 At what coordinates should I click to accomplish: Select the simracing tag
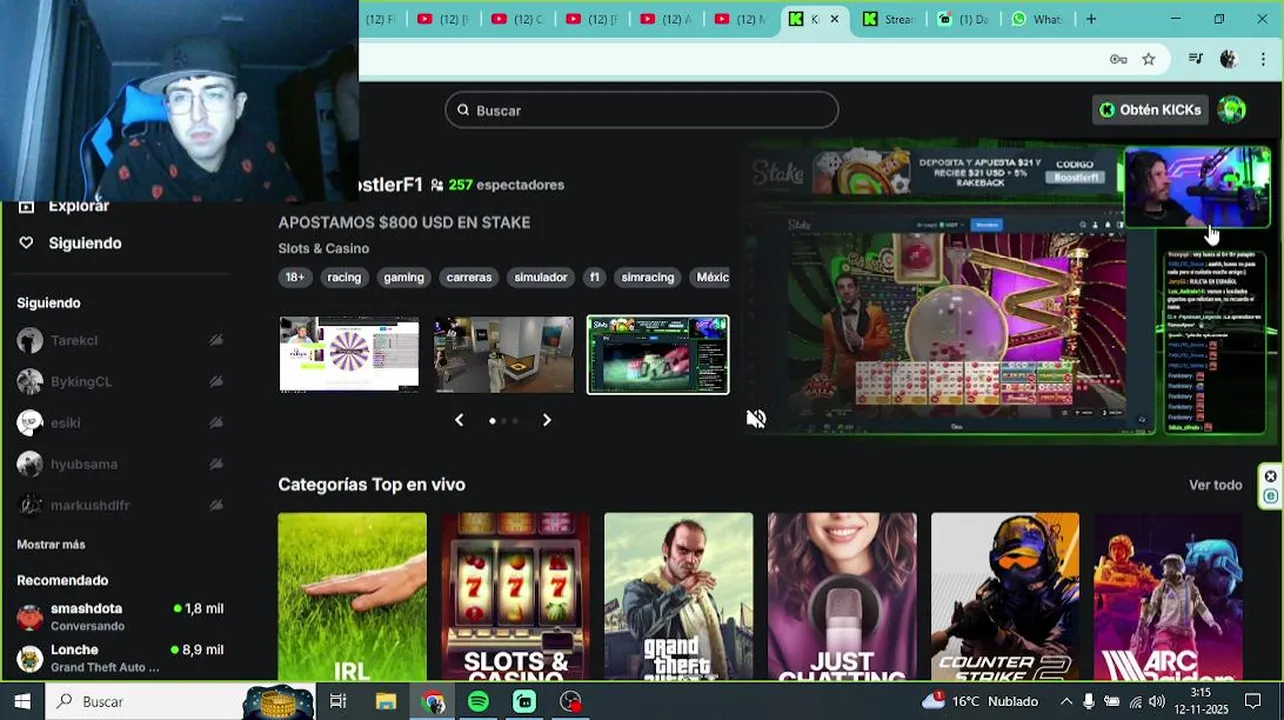click(x=648, y=277)
